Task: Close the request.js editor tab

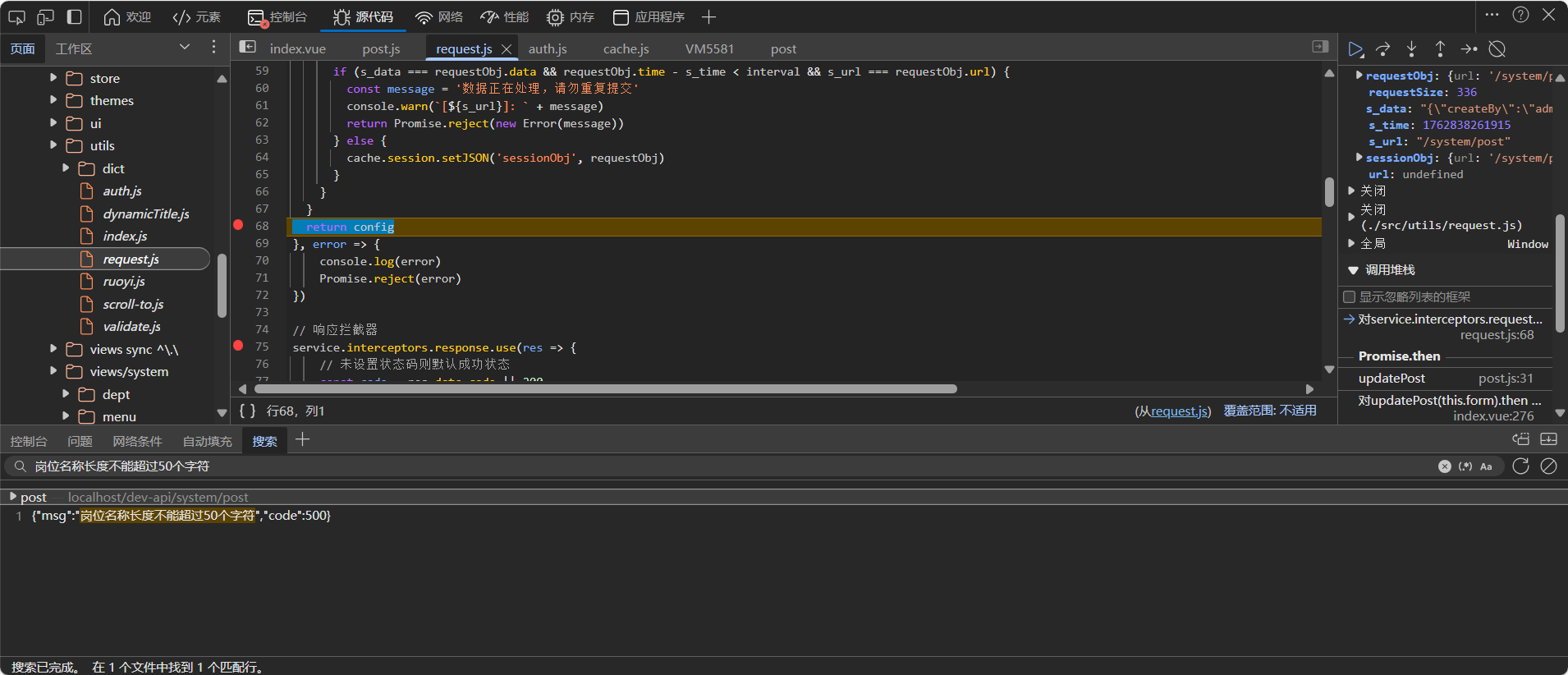Action: 507,49
